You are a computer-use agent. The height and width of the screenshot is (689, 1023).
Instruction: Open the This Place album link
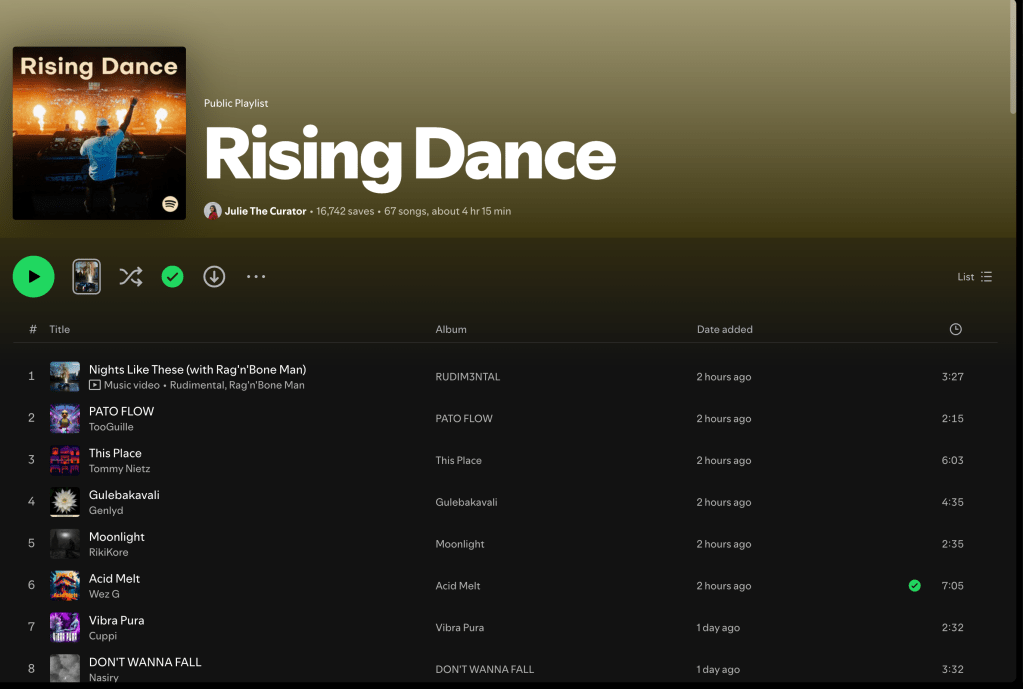[458, 461]
